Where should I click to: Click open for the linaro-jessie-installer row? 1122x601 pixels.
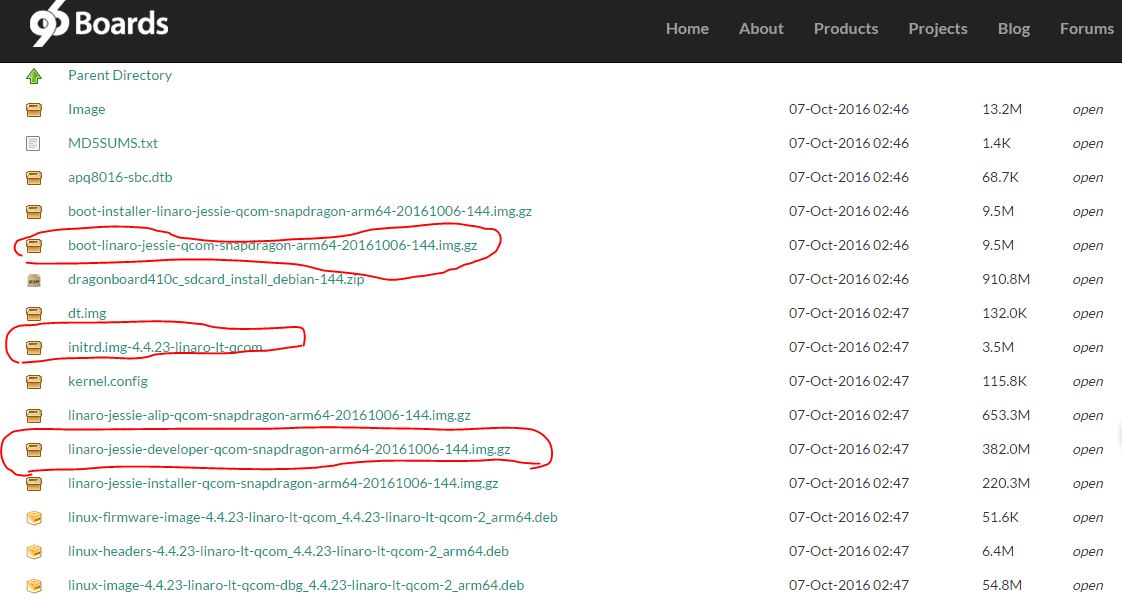click(1088, 483)
